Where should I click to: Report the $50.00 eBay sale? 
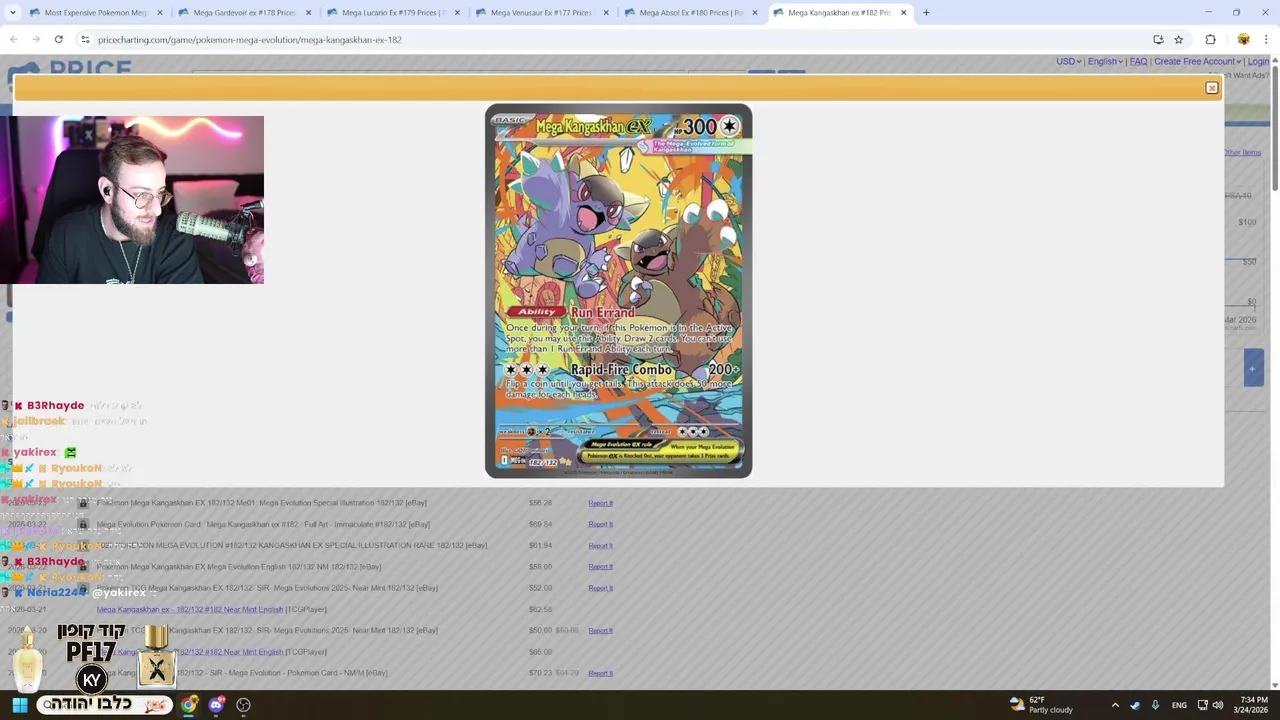pos(600,631)
